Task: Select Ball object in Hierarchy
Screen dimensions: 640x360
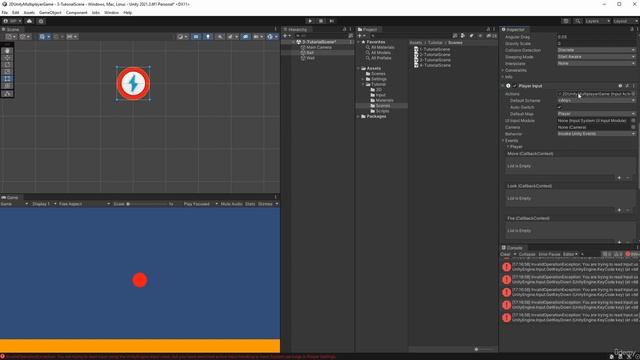Action: click(310, 53)
